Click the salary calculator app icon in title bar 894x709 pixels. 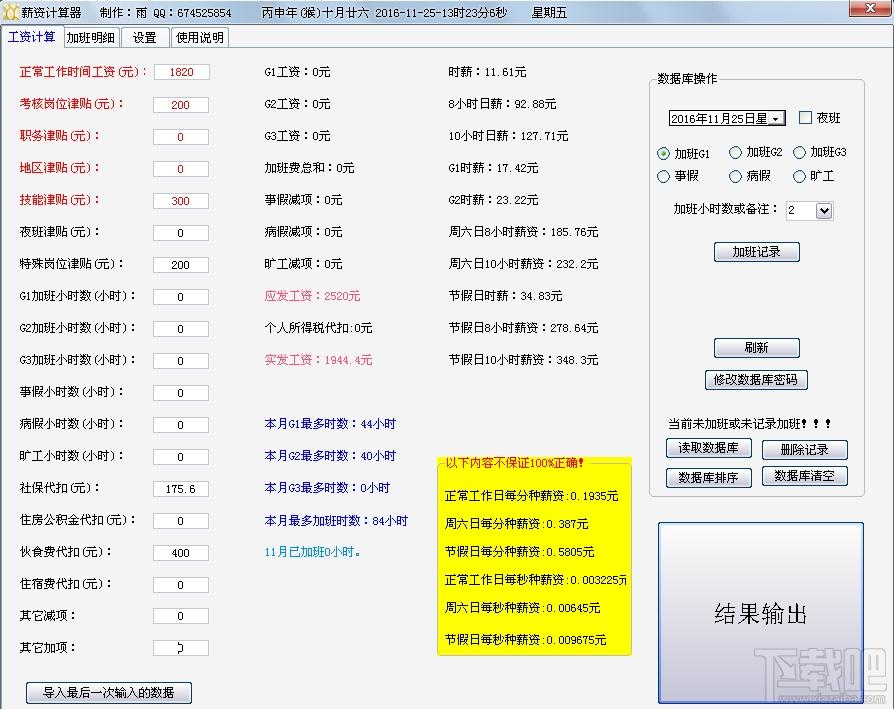point(10,12)
